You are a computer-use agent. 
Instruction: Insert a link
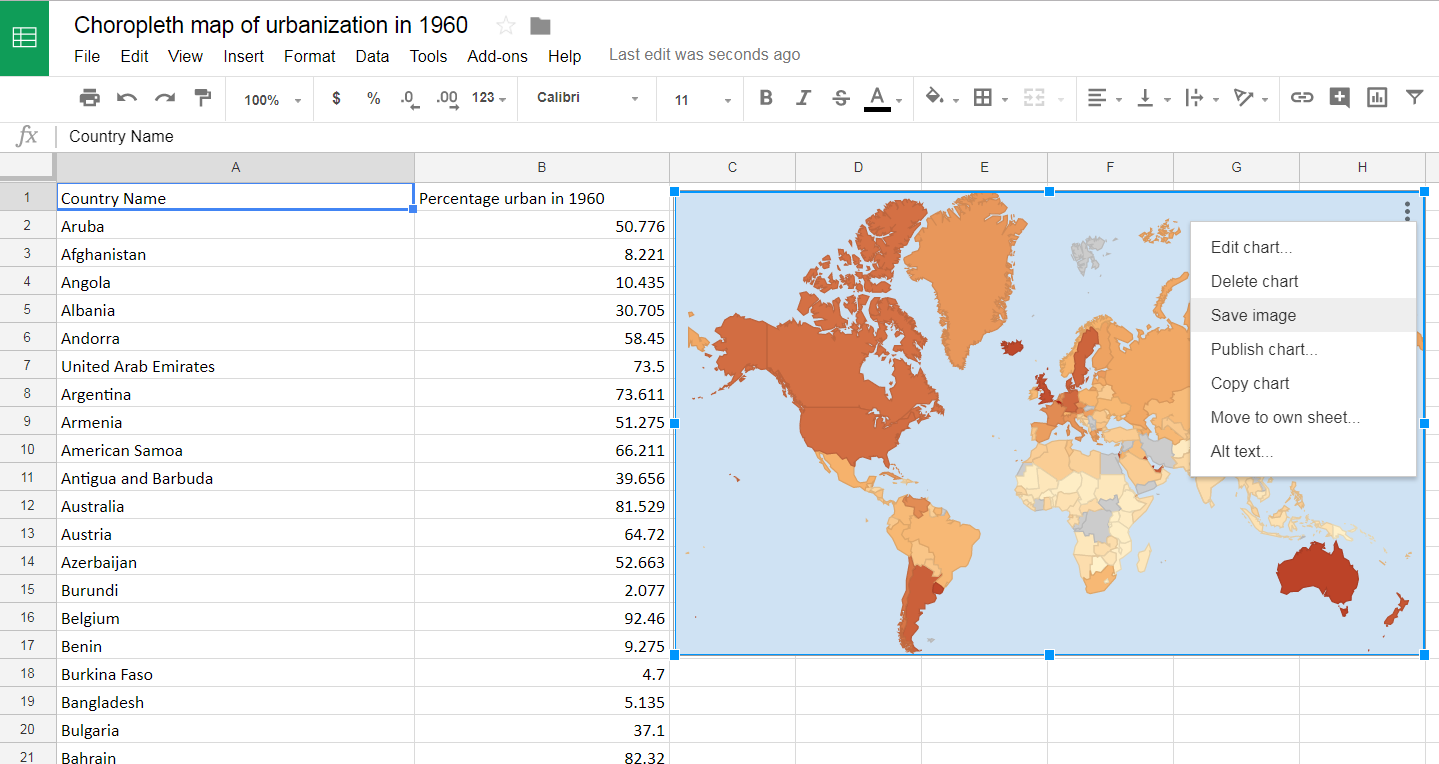click(x=1301, y=98)
